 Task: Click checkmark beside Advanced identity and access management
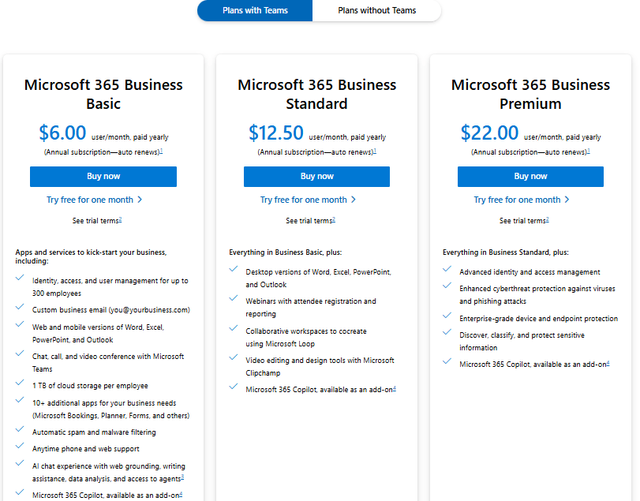[448, 270]
